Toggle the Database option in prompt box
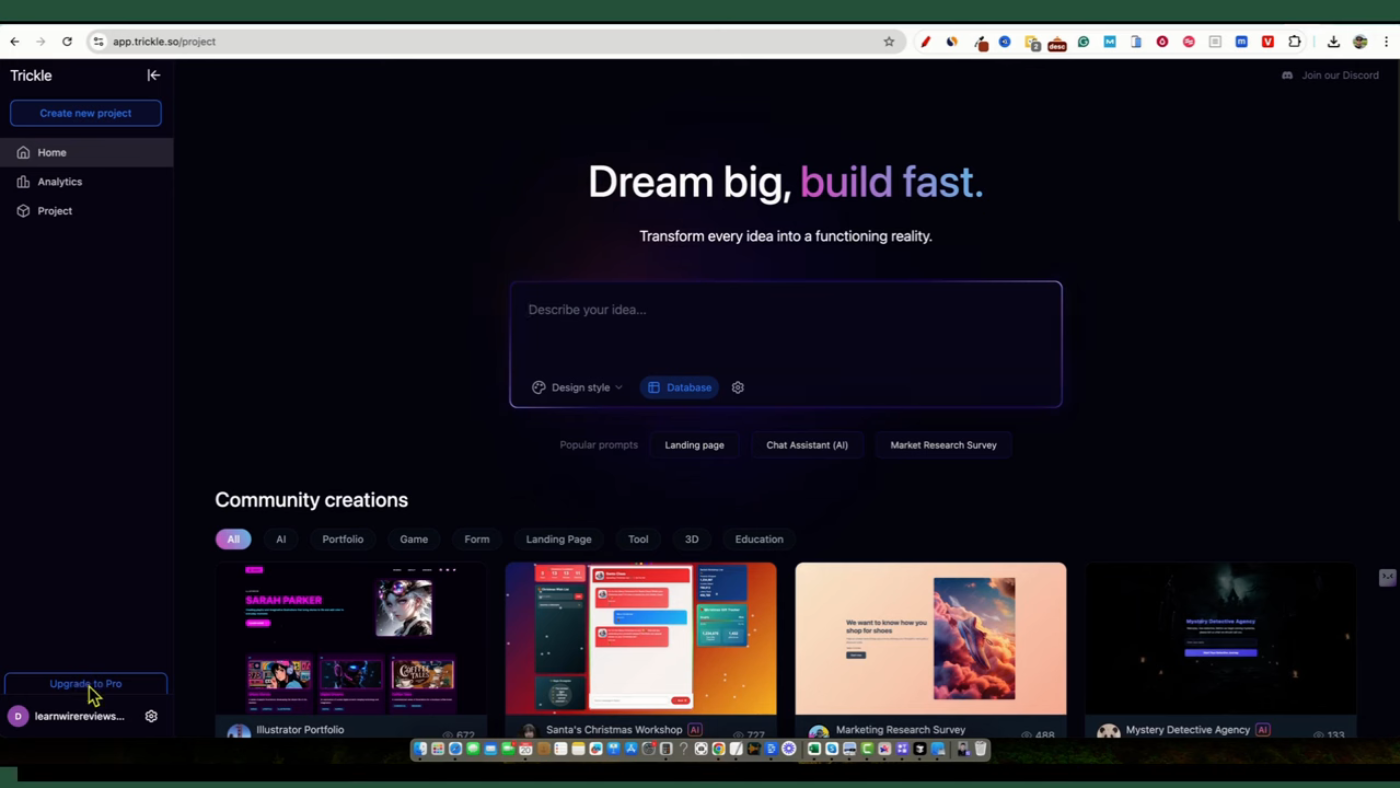Image resolution: width=1400 pixels, height=788 pixels. click(680, 387)
